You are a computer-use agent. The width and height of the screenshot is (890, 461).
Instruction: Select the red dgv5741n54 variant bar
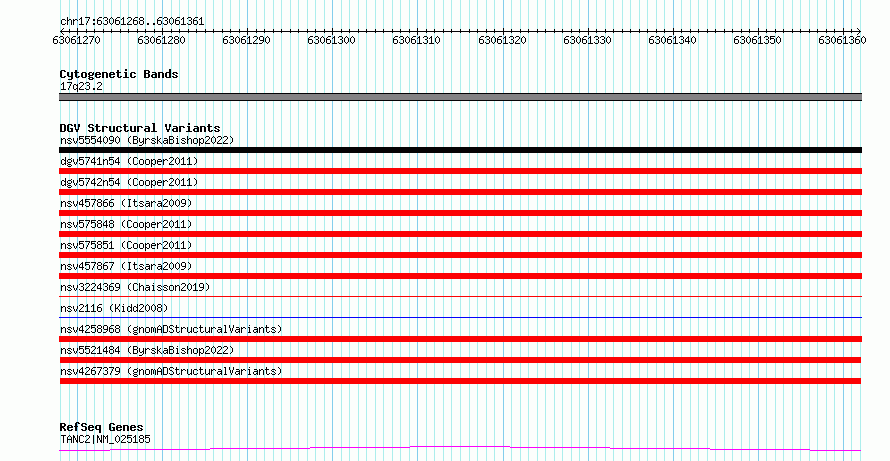(460, 171)
